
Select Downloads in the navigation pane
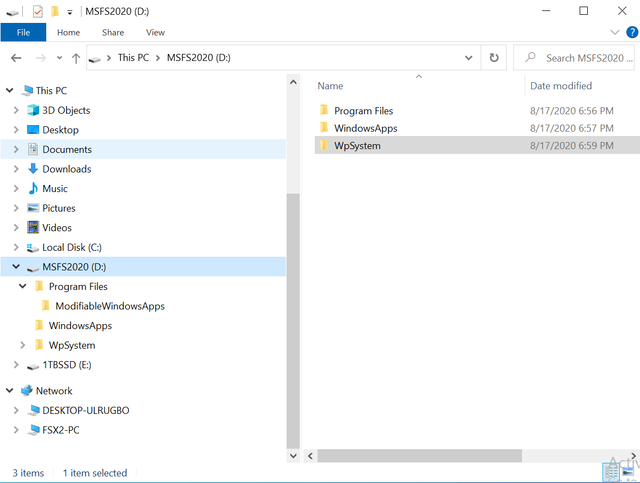tap(67, 169)
